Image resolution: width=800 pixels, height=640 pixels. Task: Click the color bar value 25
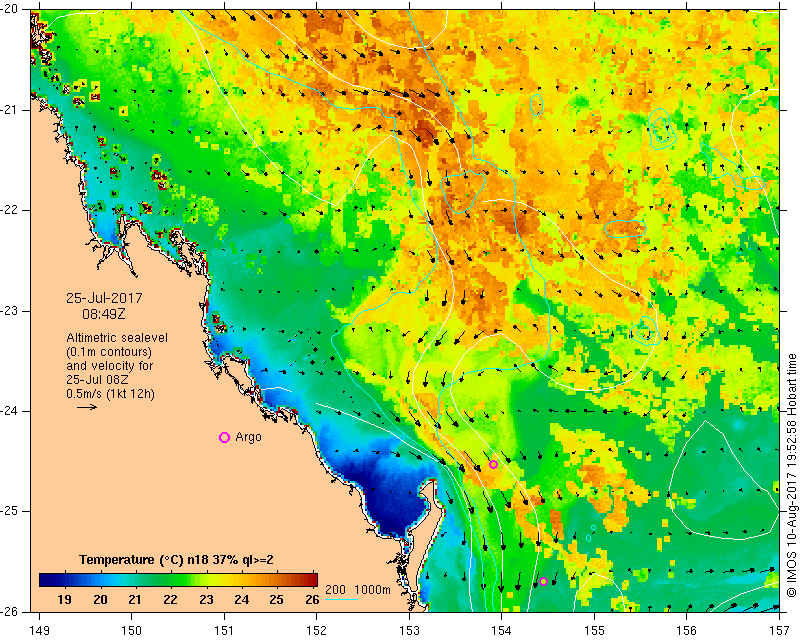point(277,599)
